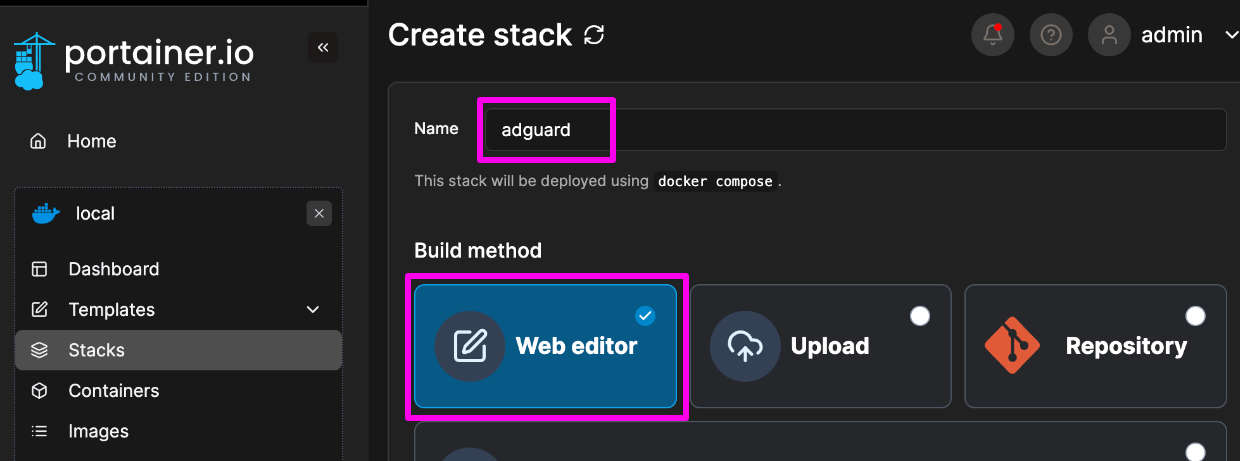Close the local environment with X button
Image resolution: width=1240 pixels, height=461 pixels.
pyautogui.click(x=319, y=213)
